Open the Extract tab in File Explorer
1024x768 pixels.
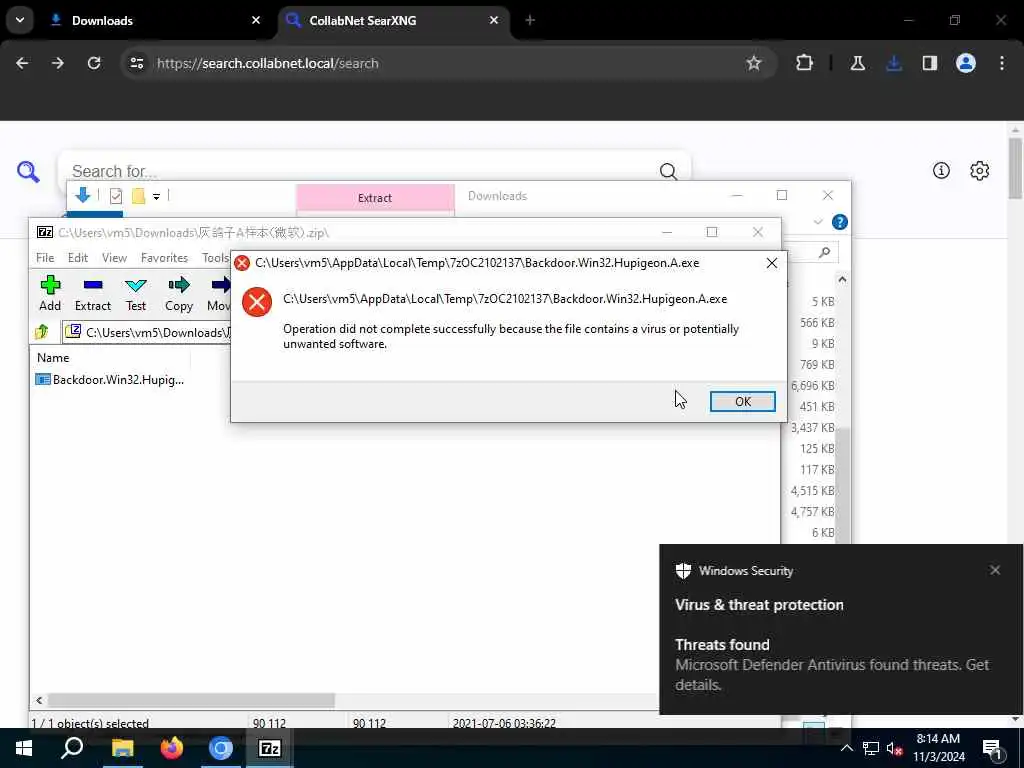pos(375,198)
